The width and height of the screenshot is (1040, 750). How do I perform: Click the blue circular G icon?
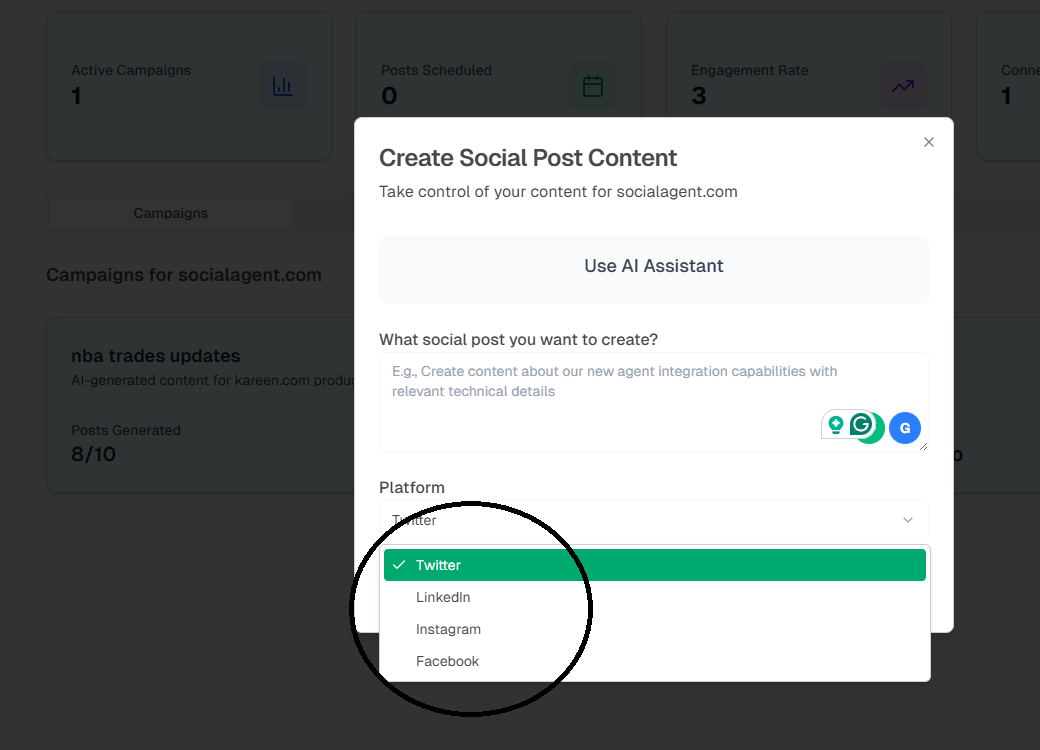[x=905, y=428]
